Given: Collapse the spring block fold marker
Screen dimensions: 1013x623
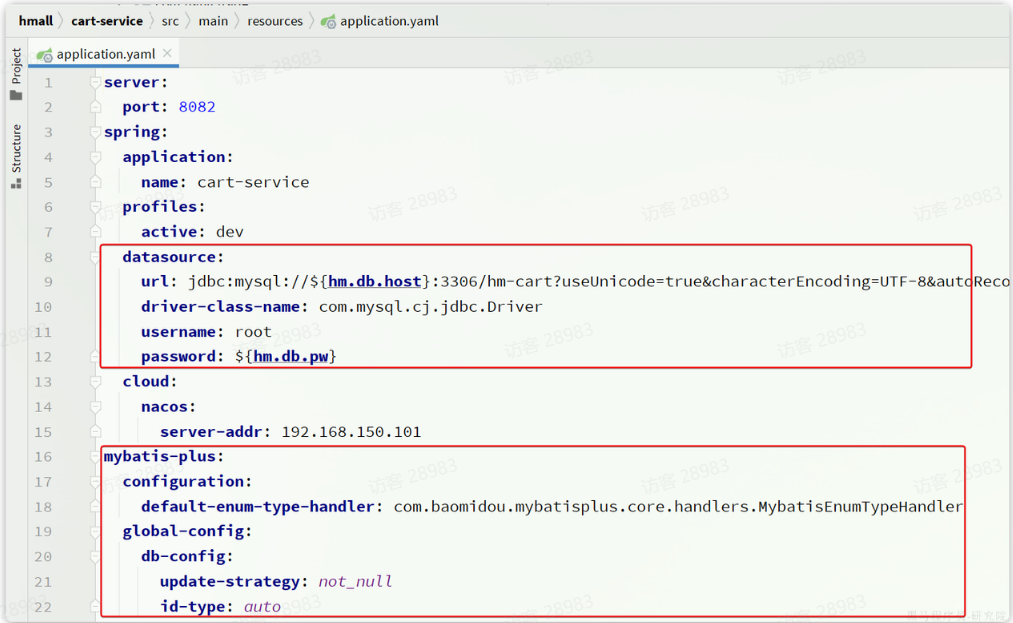Looking at the screenshot, I should [x=96, y=132].
